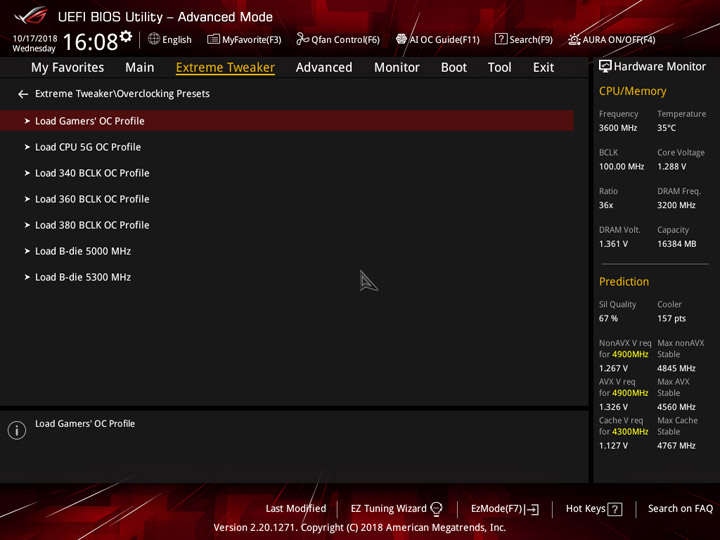Click the MyFavorite list icon

[x=213, y=39]
